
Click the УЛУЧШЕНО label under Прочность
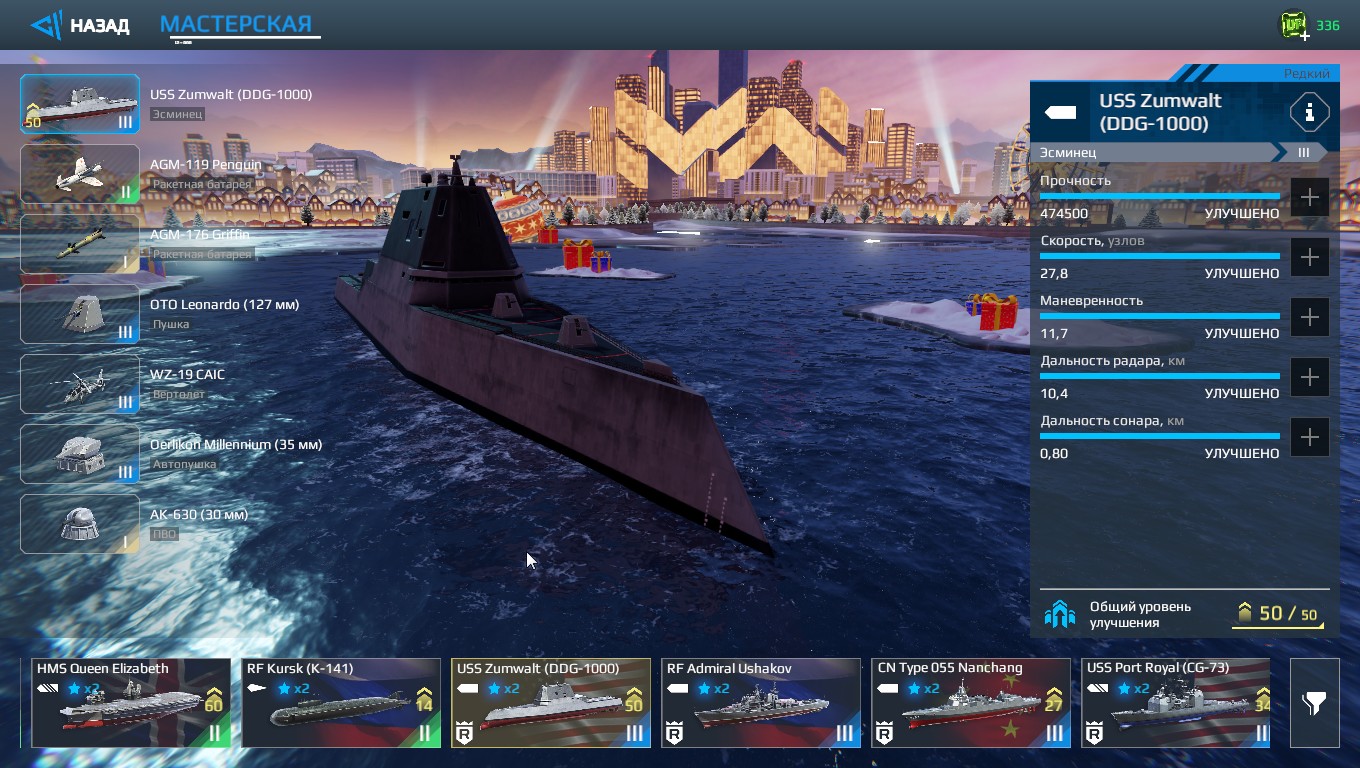pos(1242,214)
